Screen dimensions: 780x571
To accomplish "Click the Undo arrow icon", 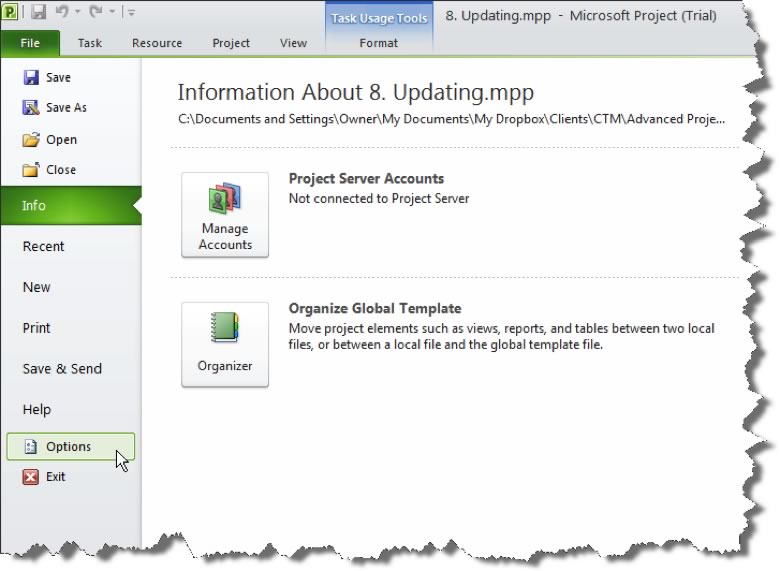I will tap(62, 11).
